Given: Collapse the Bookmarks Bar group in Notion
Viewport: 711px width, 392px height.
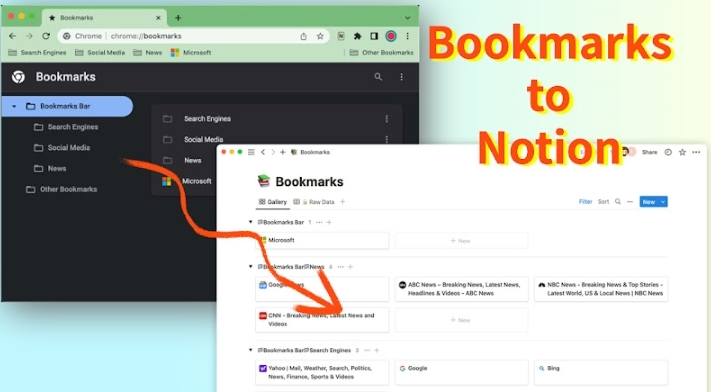Looking at the screenshot, I should tap(250, 222).
